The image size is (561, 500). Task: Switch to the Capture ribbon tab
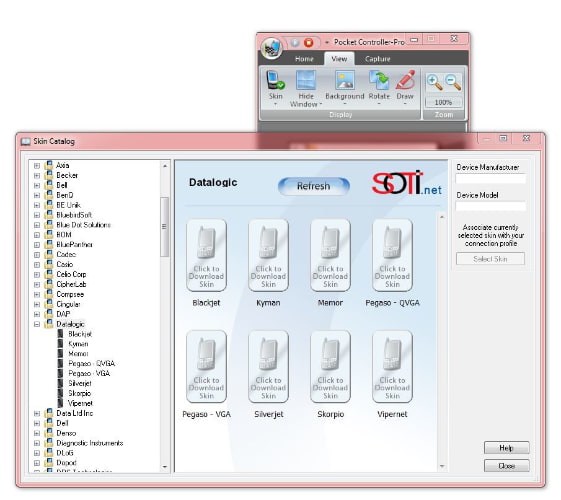[x=377, y=59]
